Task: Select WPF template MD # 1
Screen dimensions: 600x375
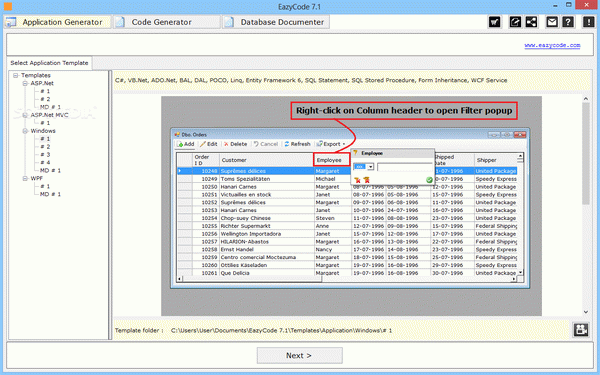Action: point(51,194)
